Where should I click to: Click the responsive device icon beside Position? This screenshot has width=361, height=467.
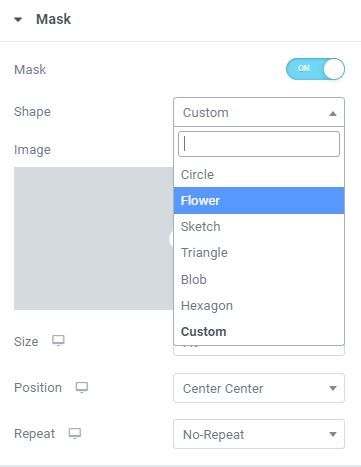coord(82,387)
